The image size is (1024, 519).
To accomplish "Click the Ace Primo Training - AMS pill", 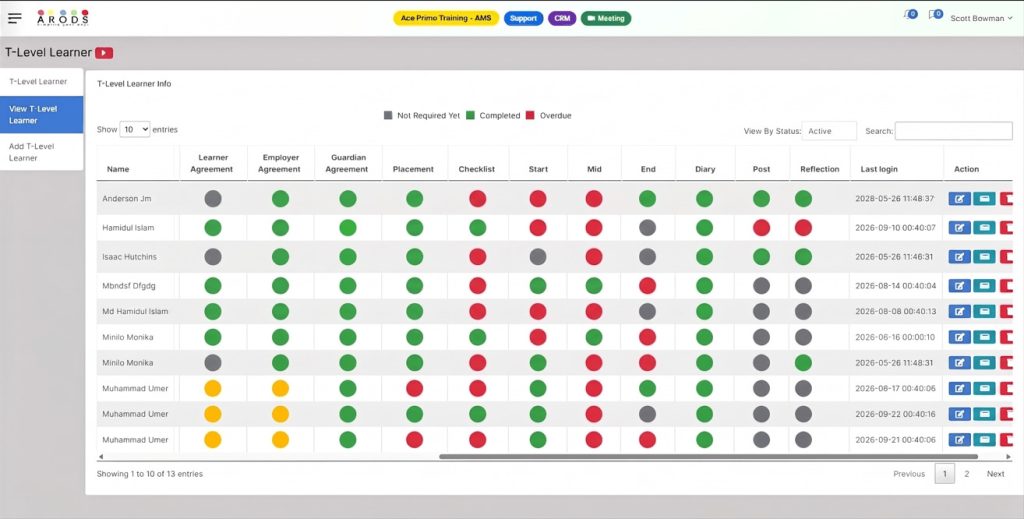I will click(446, 18).
